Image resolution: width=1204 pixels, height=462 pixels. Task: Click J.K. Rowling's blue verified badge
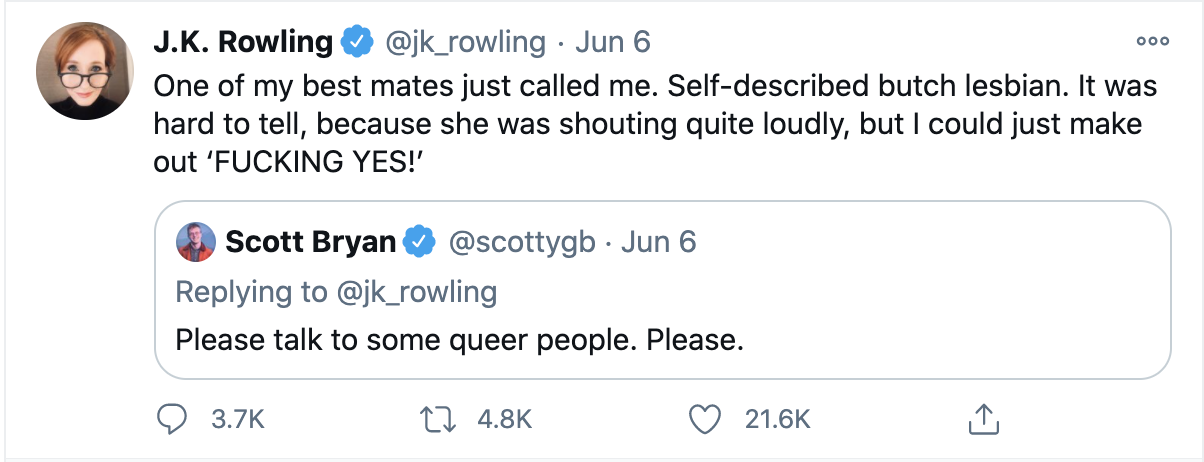(x=356, y=43)
